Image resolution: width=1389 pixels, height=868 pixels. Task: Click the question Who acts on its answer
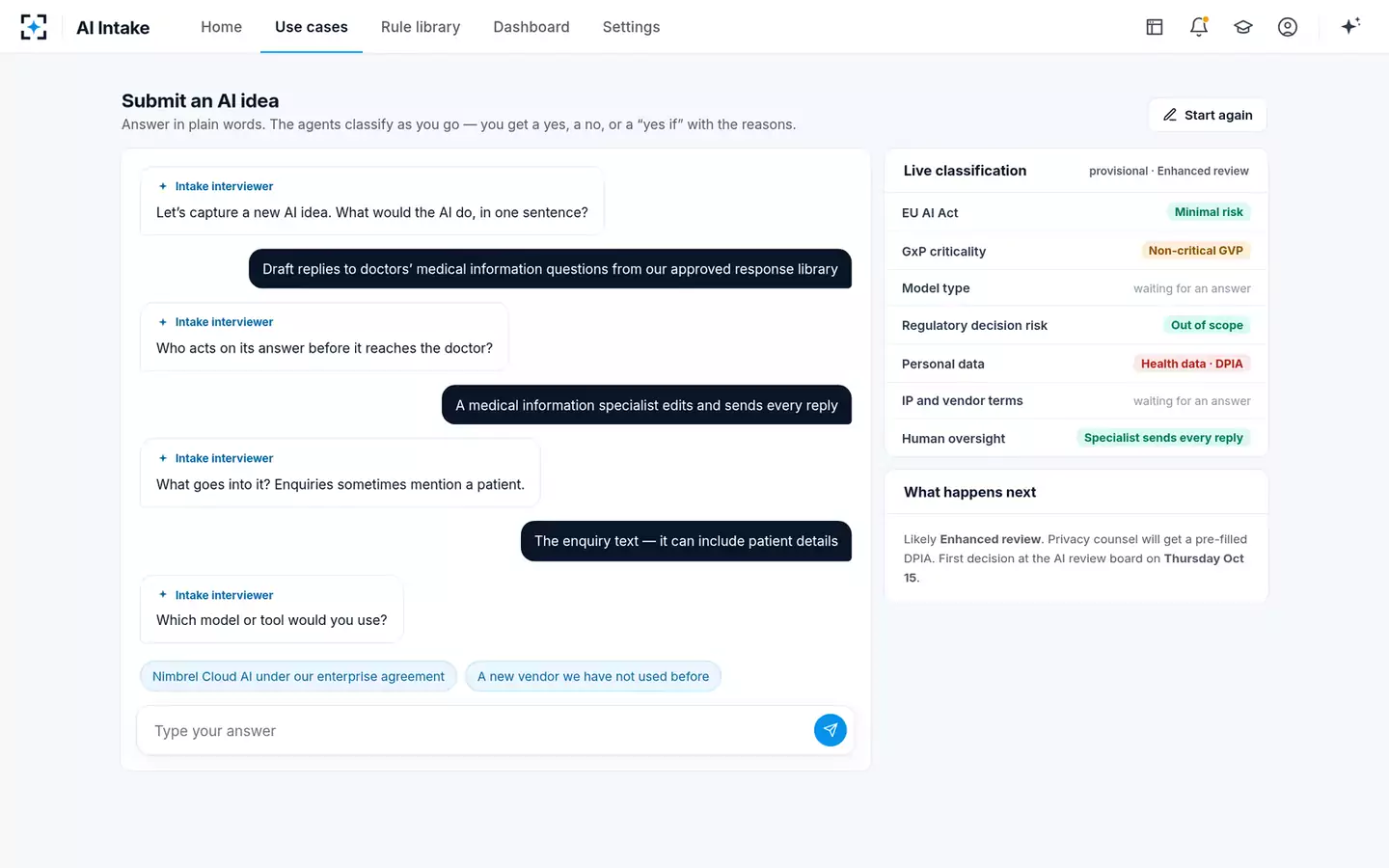coord(324,348)
